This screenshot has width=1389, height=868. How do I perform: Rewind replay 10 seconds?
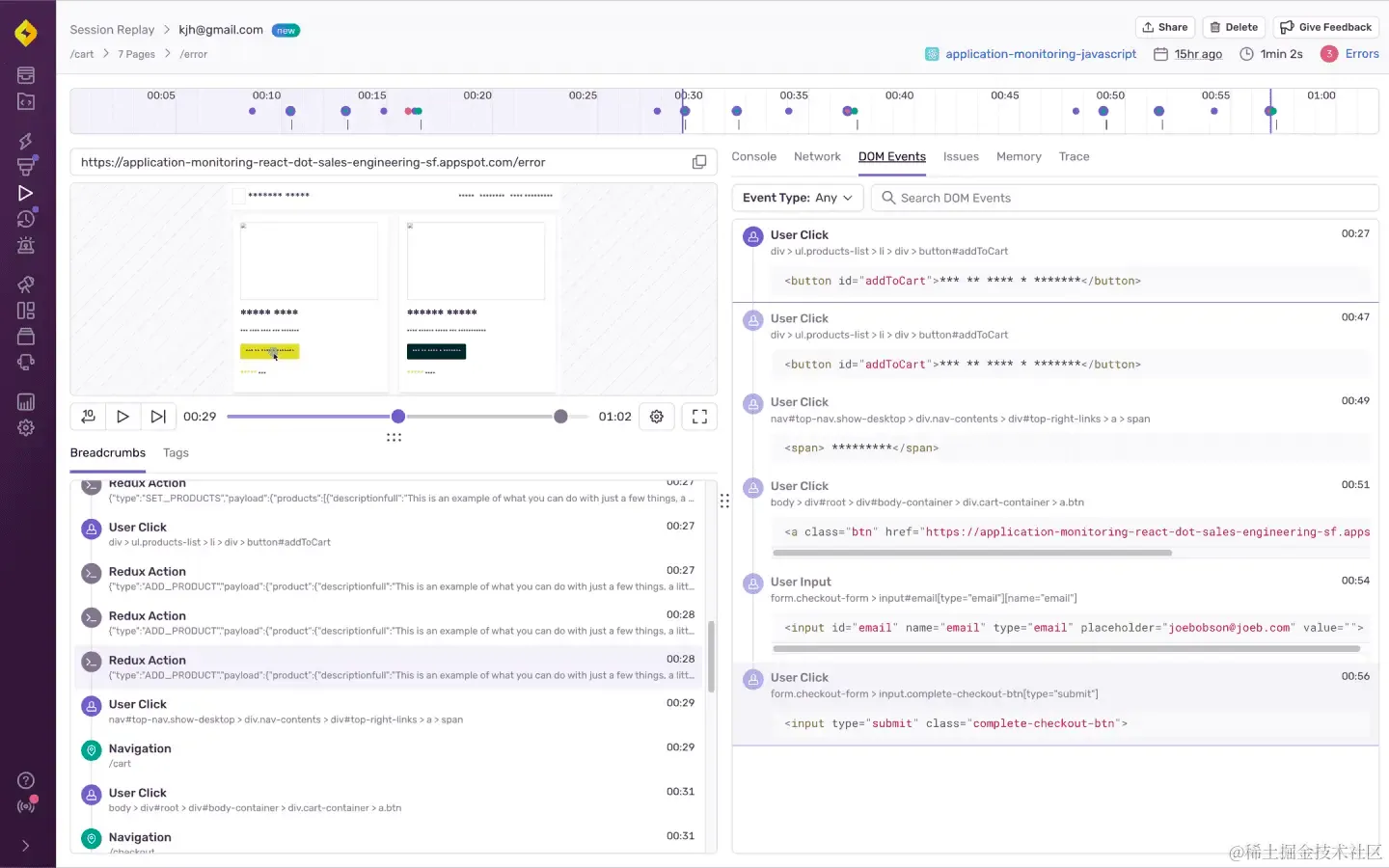(88, 417)
